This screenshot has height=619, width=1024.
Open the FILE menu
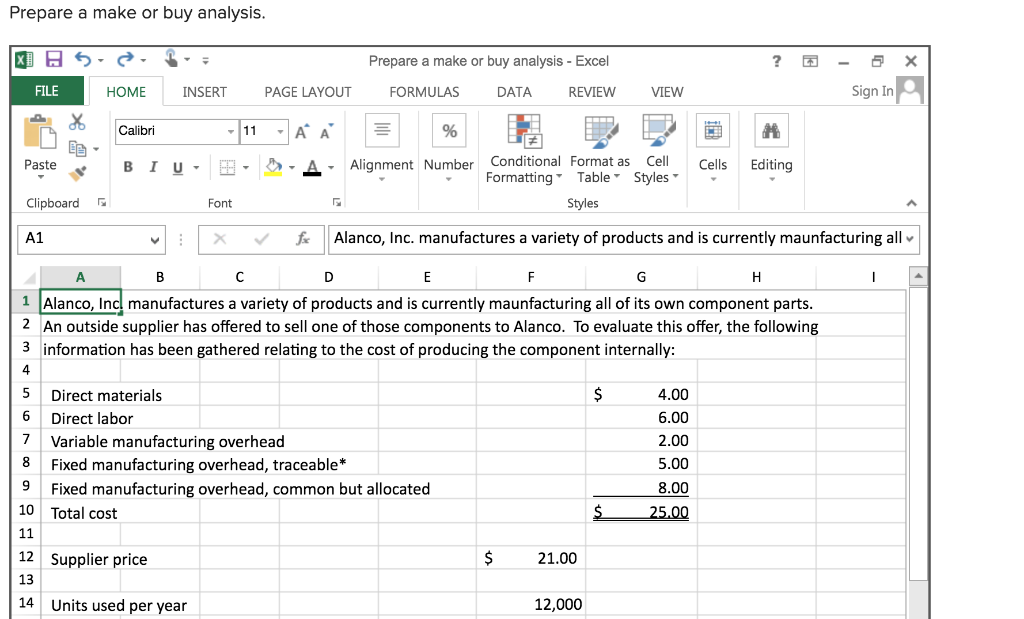coord(46,91)
